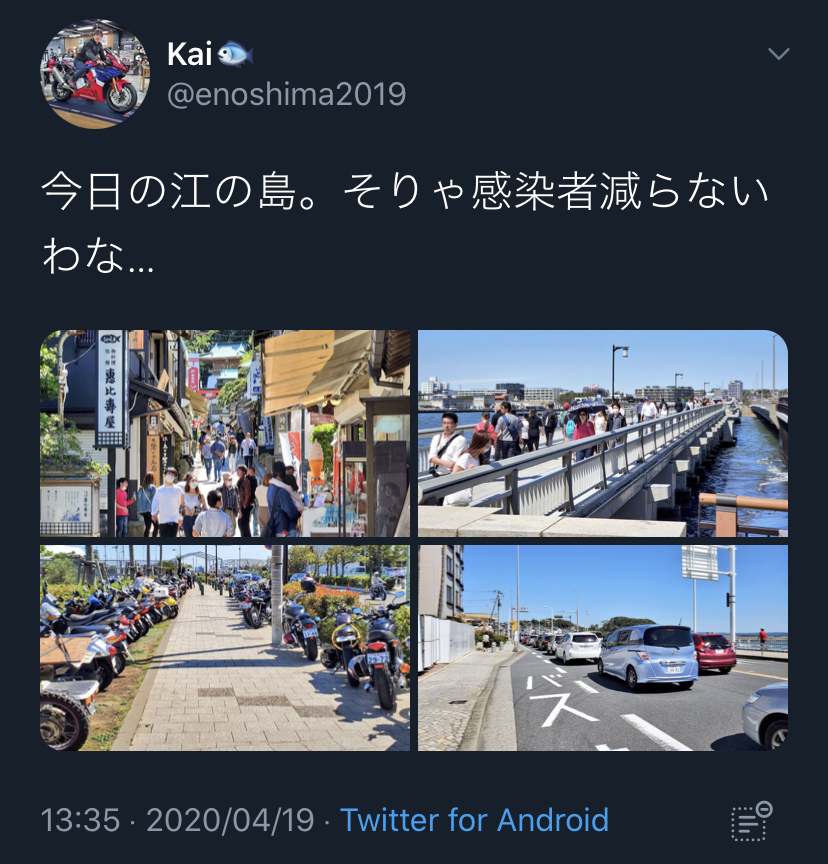Click the Twitter for Android source link
The height and width of the screenshot is (864, 828).
[474, 820]
